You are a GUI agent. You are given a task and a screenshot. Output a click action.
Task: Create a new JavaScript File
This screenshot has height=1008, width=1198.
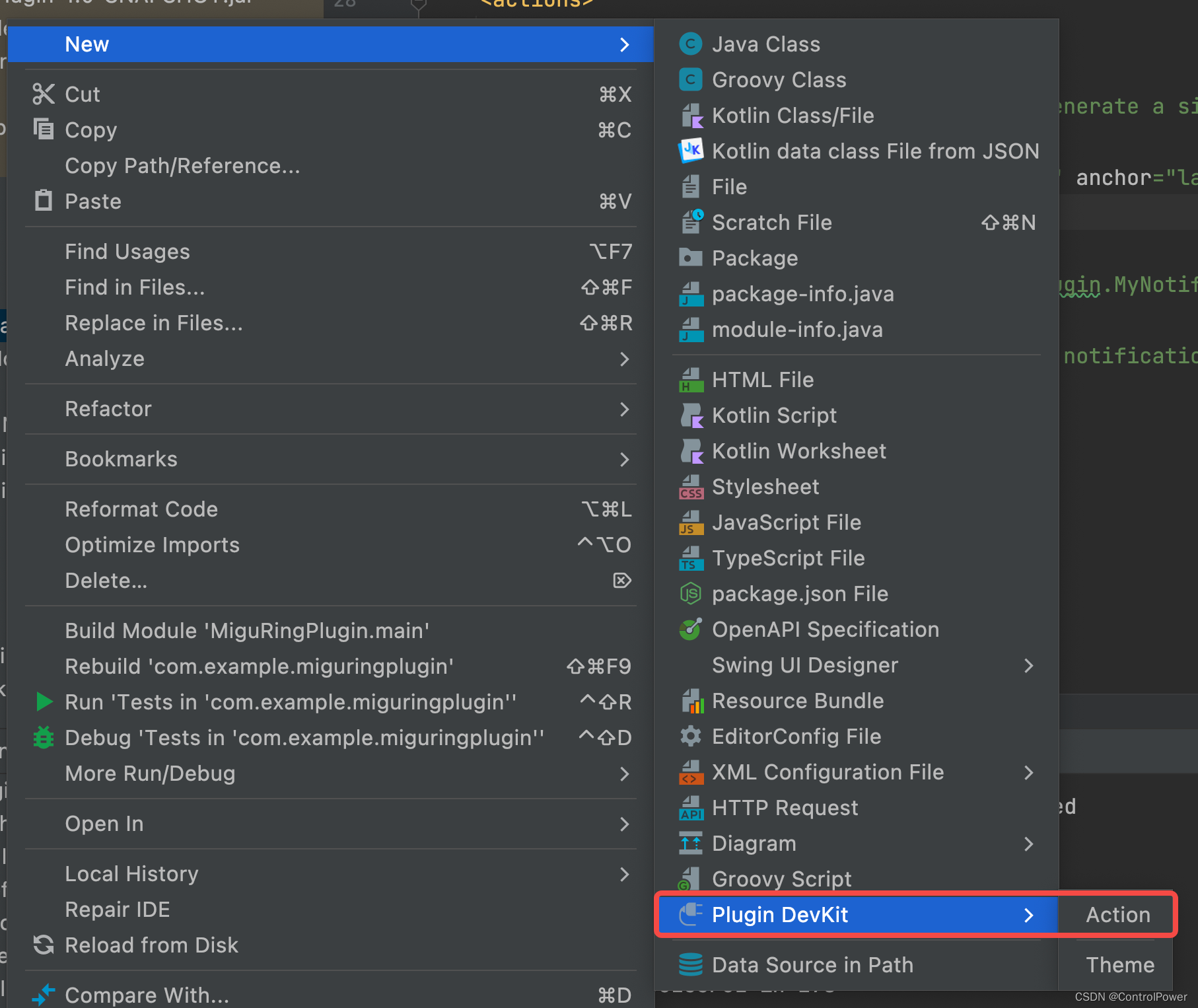tap(787, 522)
